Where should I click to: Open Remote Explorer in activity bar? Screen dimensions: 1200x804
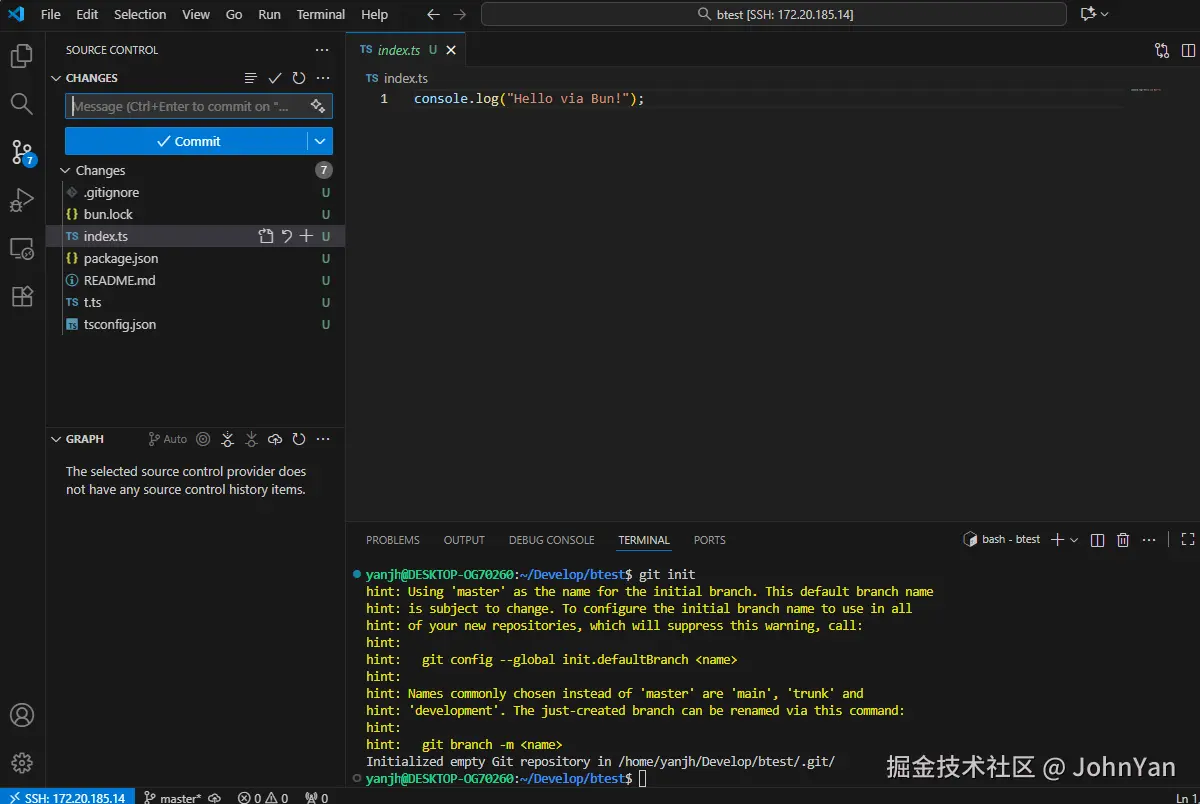pos(21,249)
